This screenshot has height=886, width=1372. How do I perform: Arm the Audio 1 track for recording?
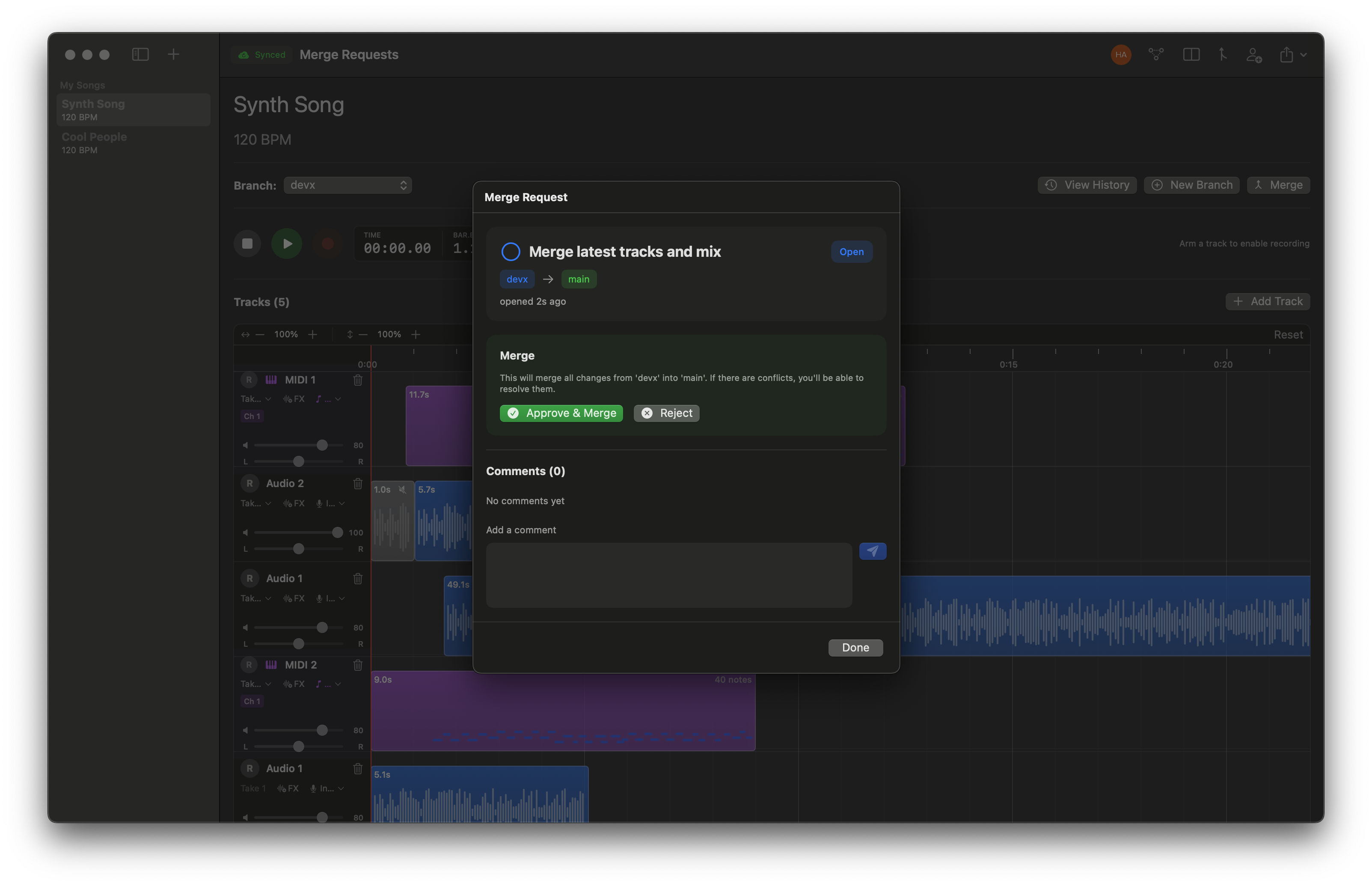(249, 578)
